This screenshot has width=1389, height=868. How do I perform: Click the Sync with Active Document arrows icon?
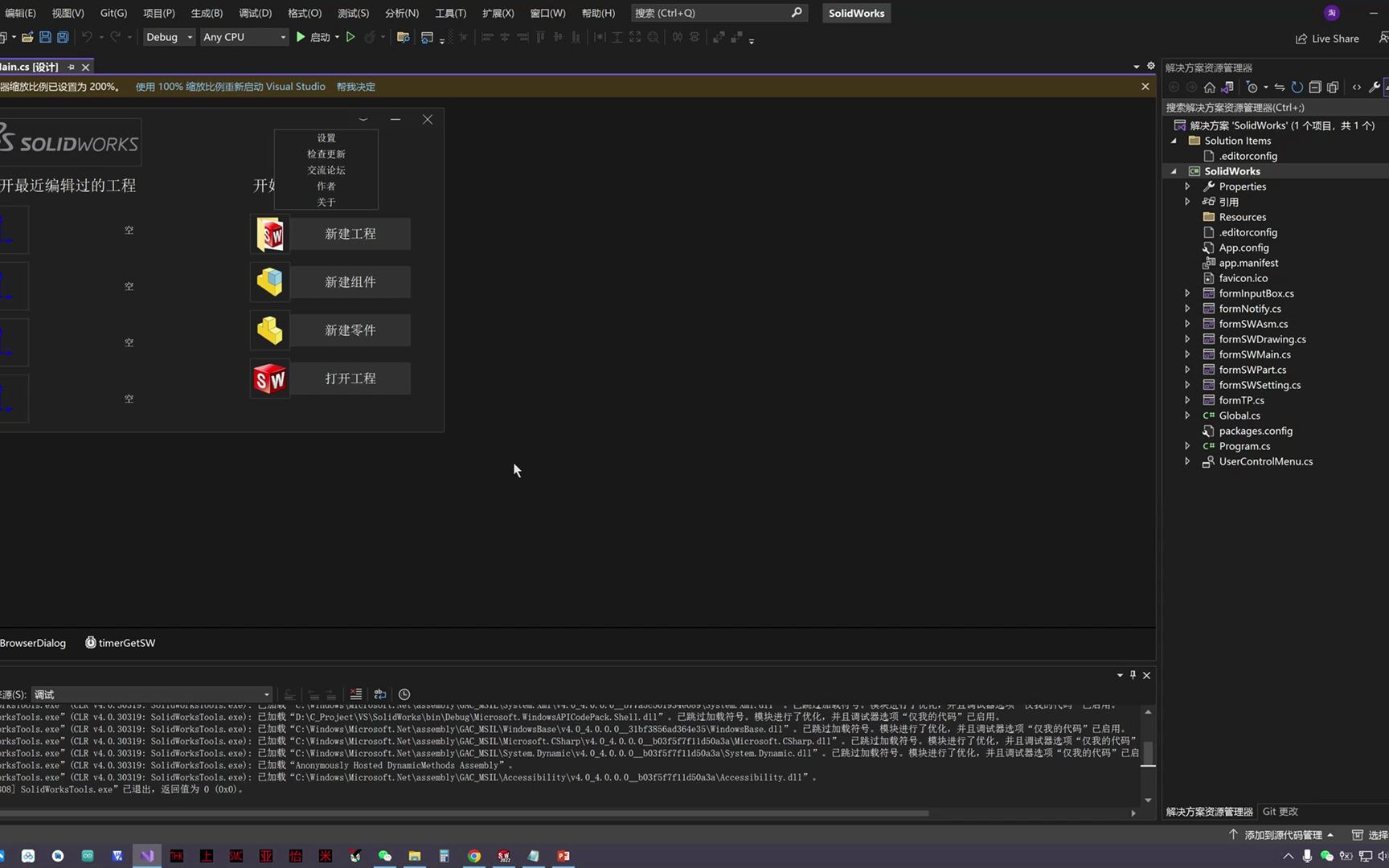[1280, 87]
